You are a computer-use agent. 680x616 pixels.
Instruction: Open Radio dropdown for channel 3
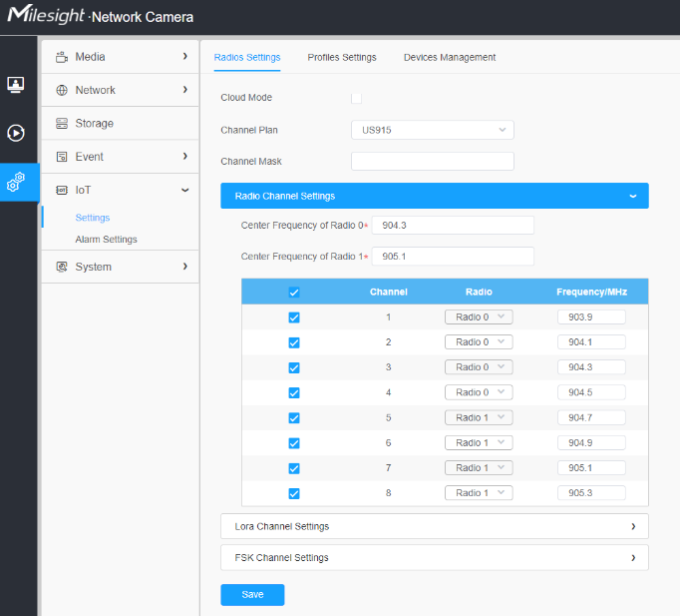(x=479, y=367)
